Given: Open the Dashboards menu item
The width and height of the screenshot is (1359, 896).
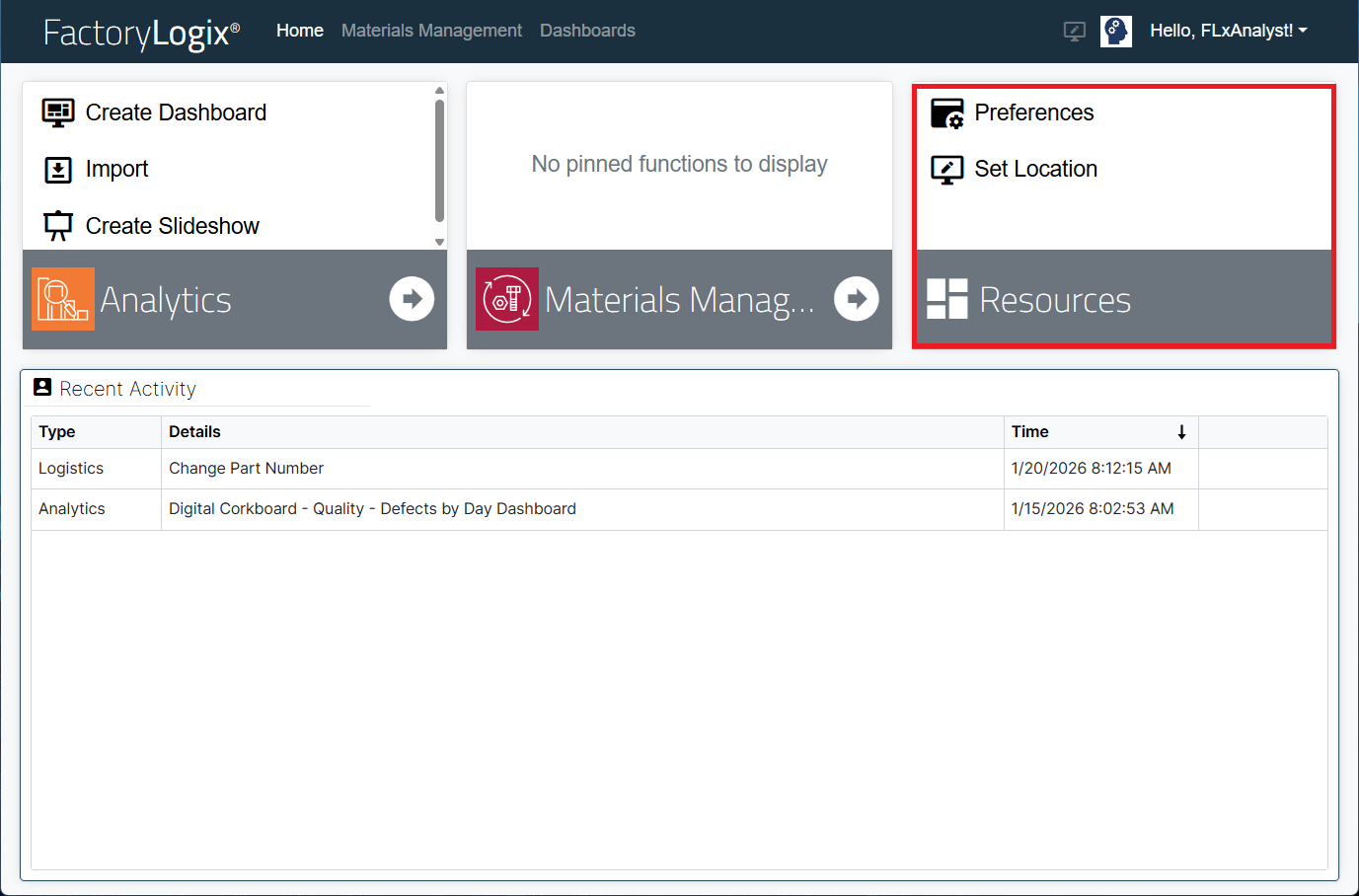Looking at the screenshot, I should click(587, 32).
